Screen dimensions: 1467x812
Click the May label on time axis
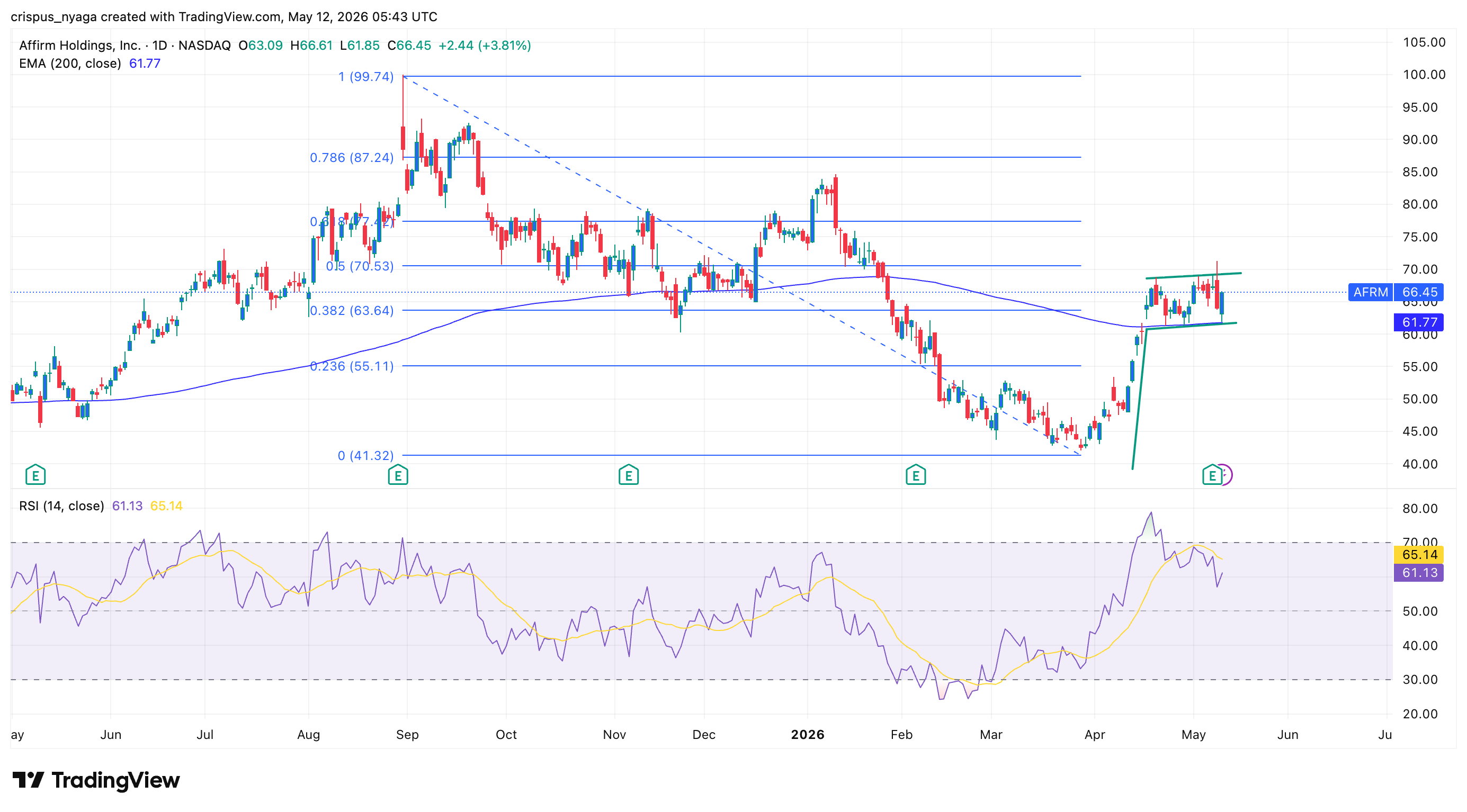1194,735
